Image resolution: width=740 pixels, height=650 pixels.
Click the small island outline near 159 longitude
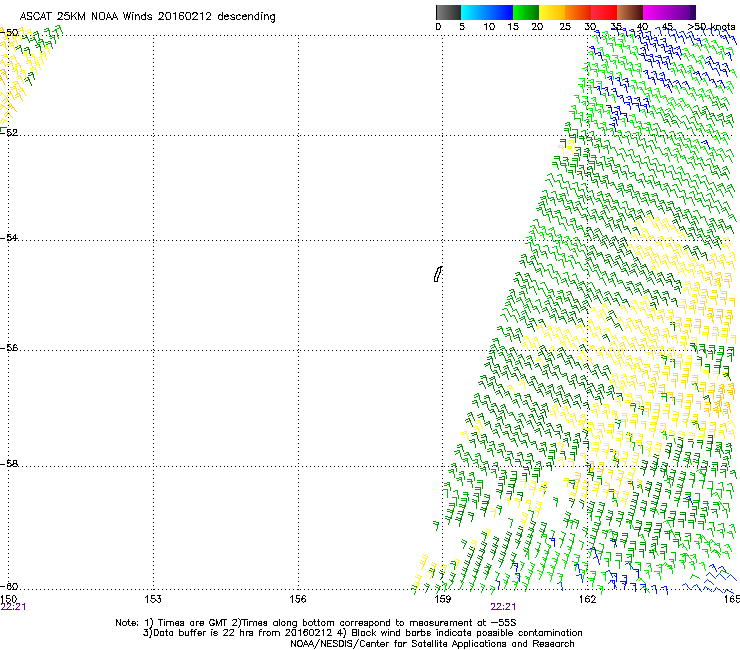coord(438,274)
